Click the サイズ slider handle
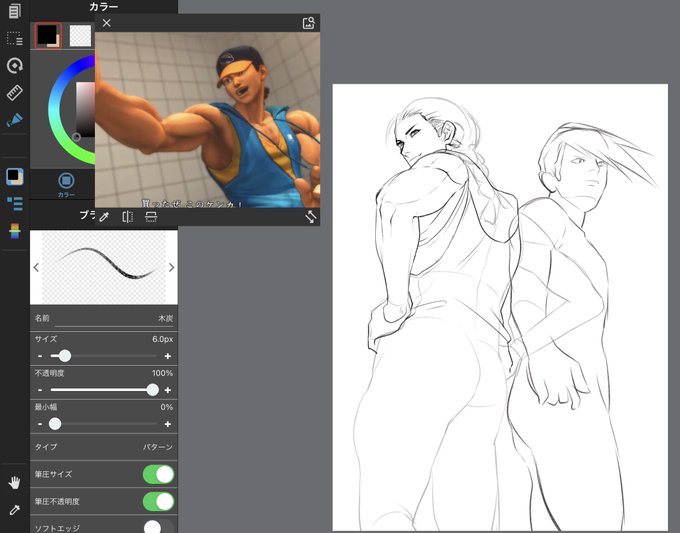The height and width of the screenshot is (533, 680). [x=65, y=356]
